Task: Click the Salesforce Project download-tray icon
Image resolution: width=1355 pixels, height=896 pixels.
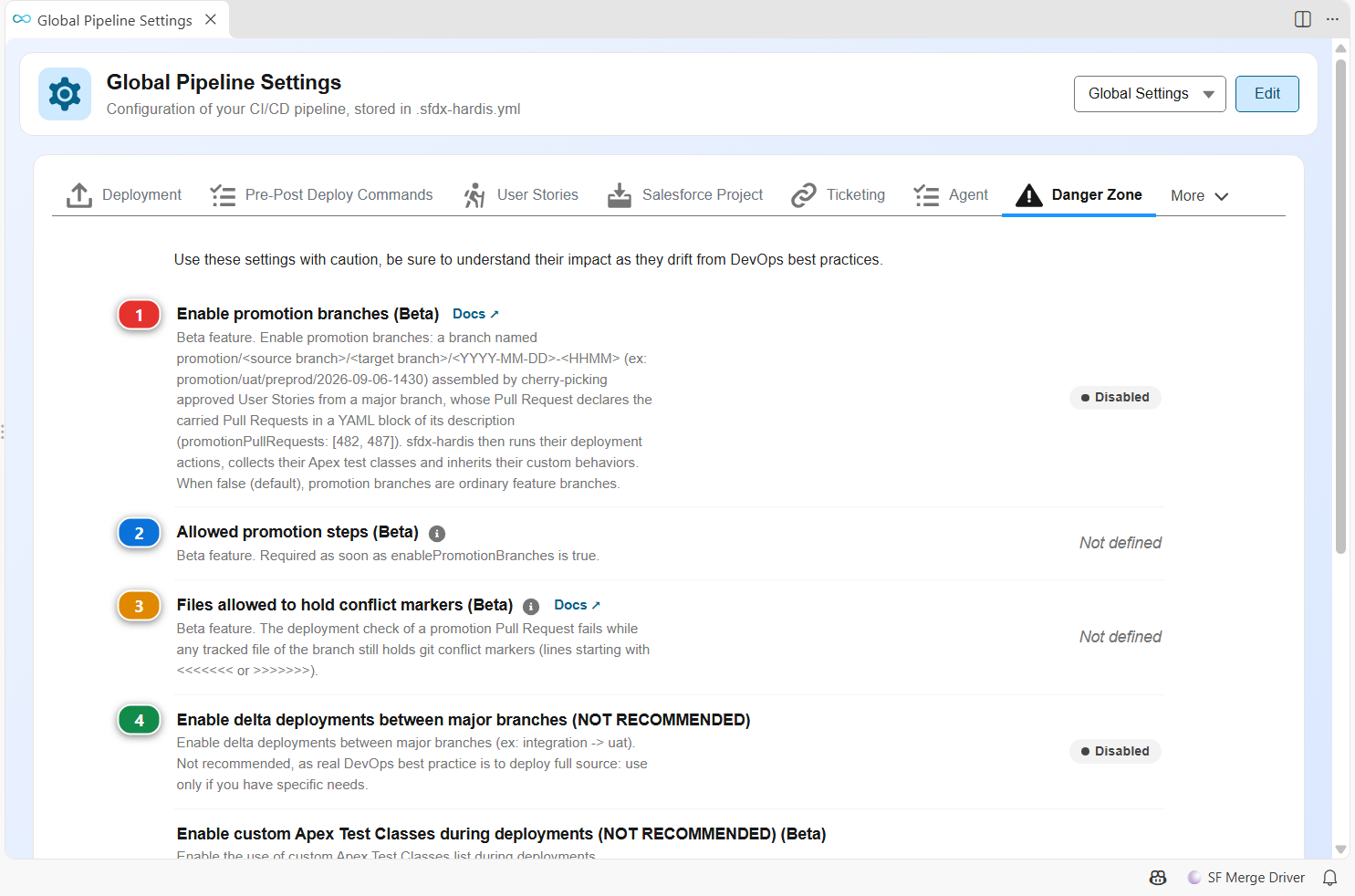Action: tap(620, 195)
